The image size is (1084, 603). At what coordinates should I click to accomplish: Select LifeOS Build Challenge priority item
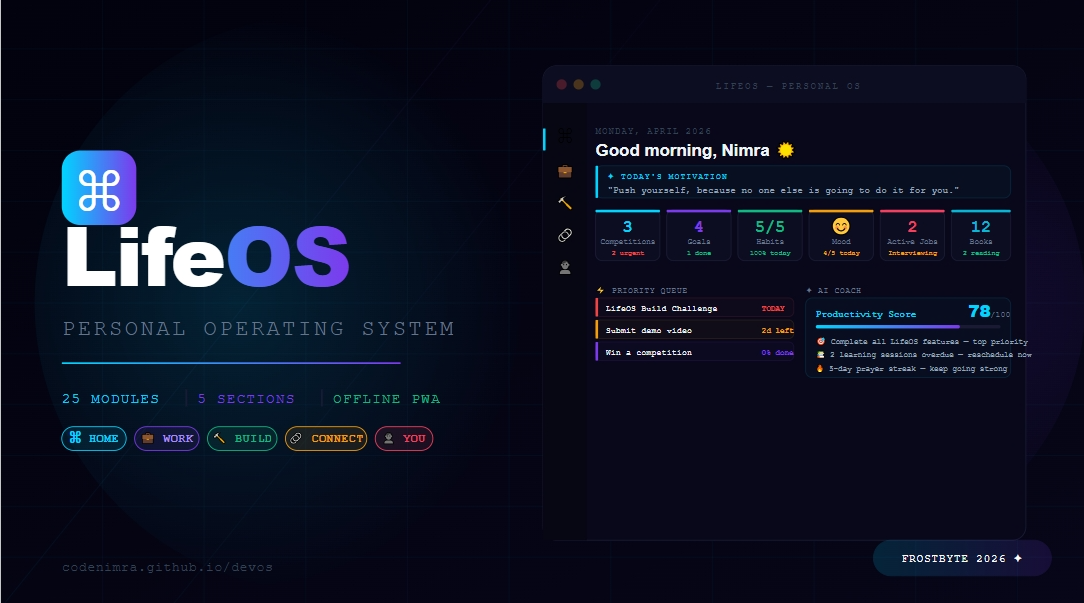pos(695,308)
